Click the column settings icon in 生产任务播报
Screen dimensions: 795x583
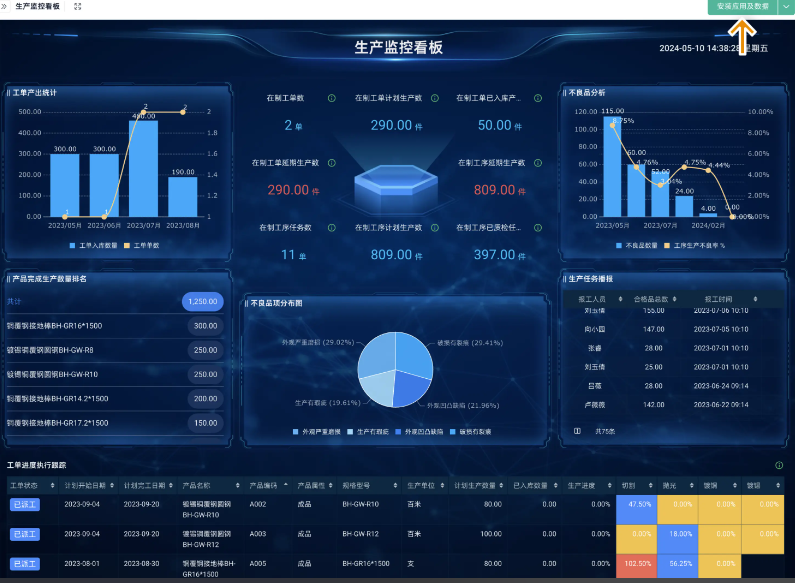pyautogui.click(x=577, y=431)
